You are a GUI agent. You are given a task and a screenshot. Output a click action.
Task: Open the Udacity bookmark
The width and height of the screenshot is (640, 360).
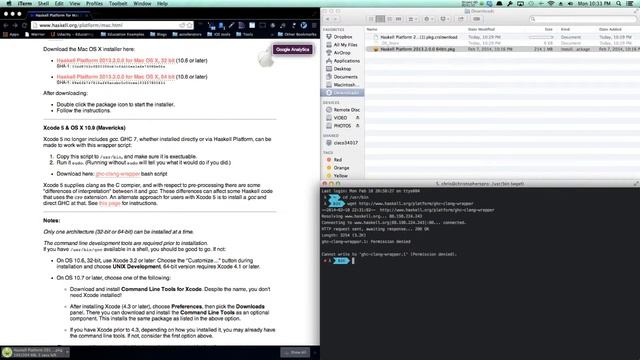click(x=72, y=34)
